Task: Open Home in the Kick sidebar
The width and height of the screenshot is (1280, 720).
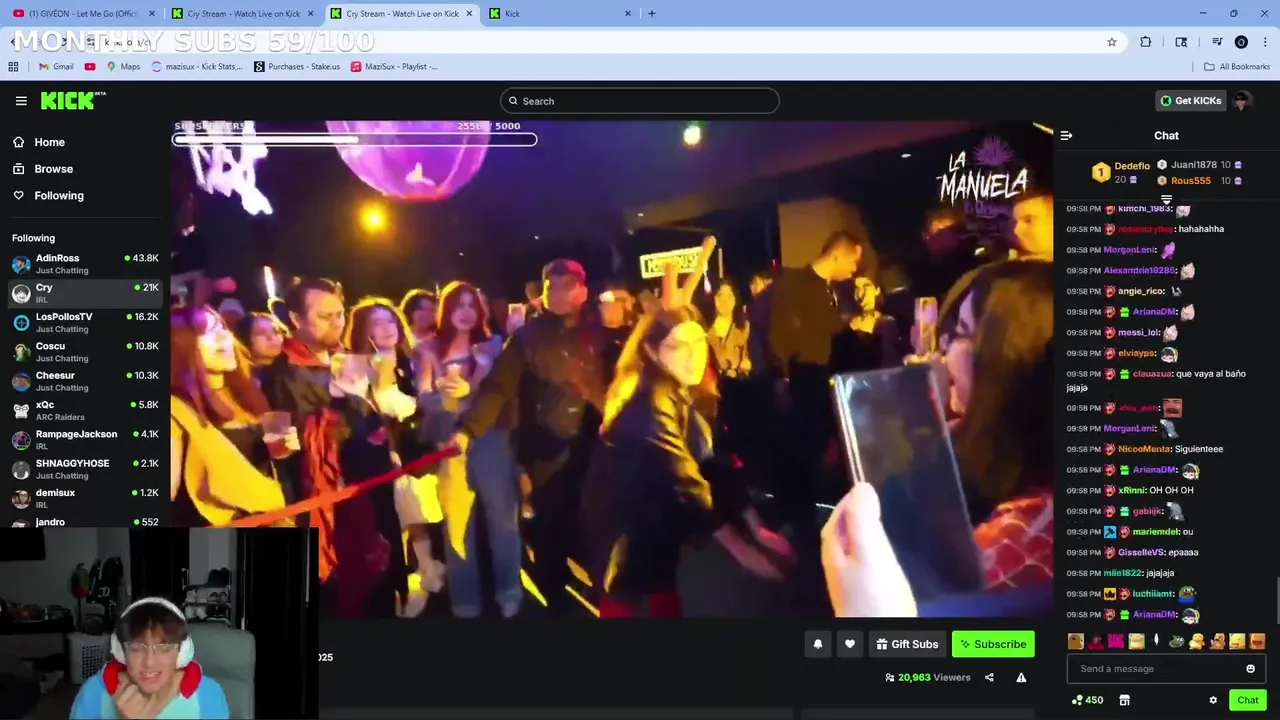Action: pyautogui.click(x=40, y=142)
